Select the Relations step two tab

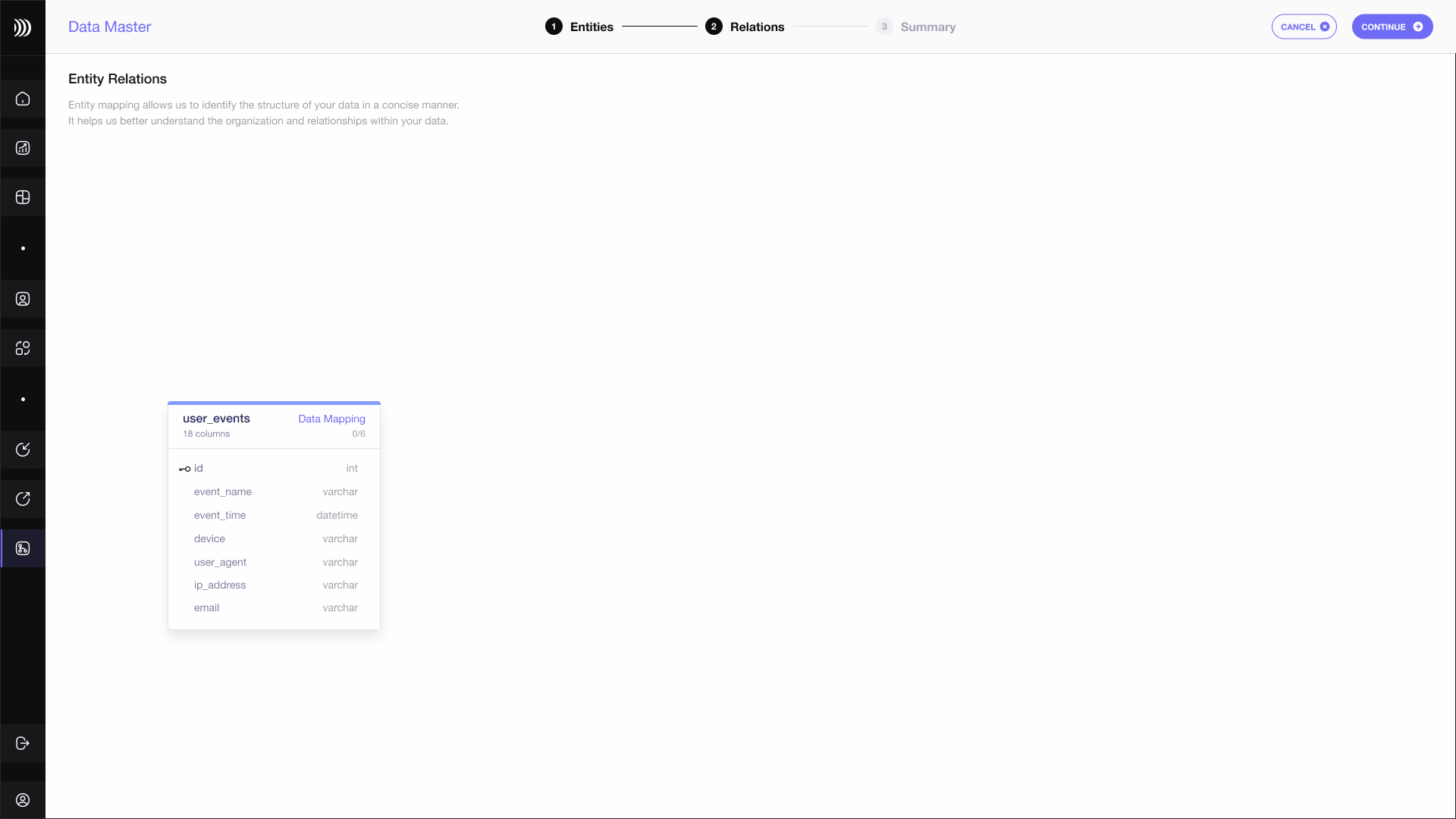point(745,27)
